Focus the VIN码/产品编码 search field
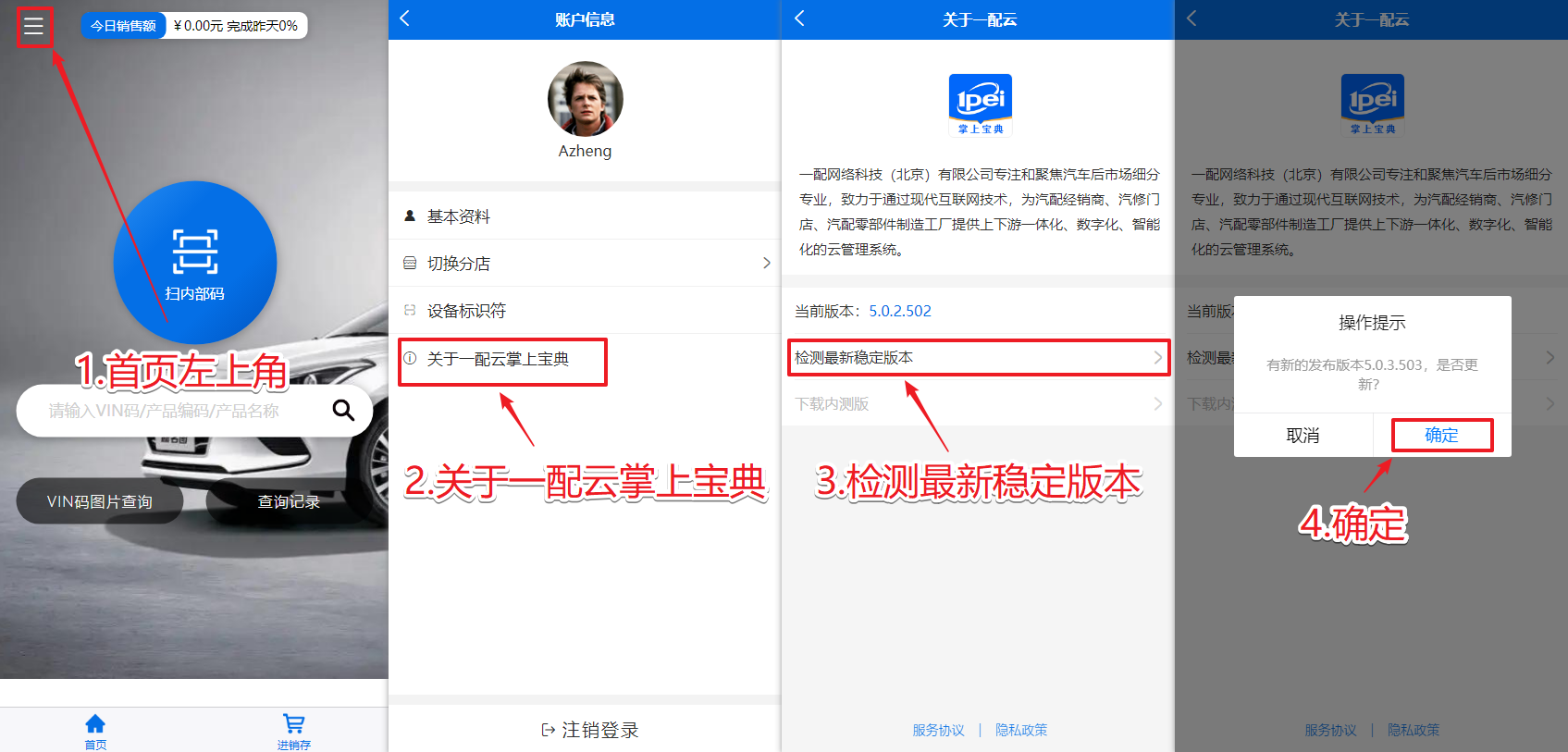Screen dimensions: 1568x752 pyautogui.click(x=194, y=411)
